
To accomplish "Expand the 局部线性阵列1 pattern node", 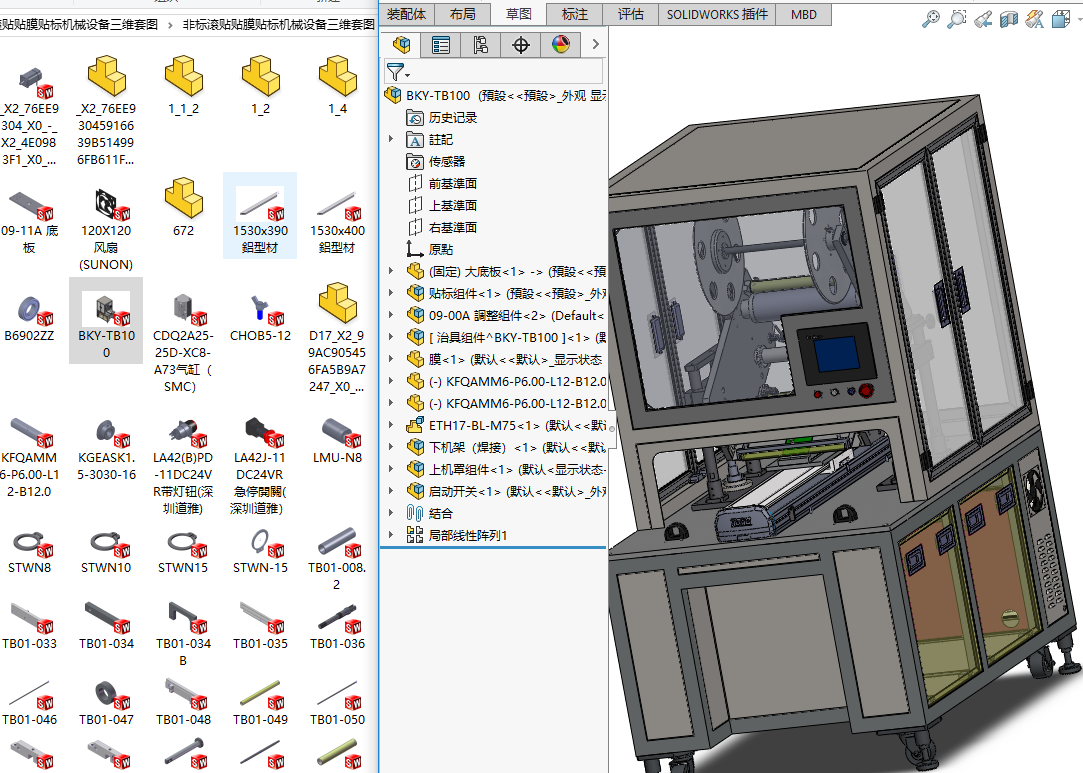I will tap(391, 535).
